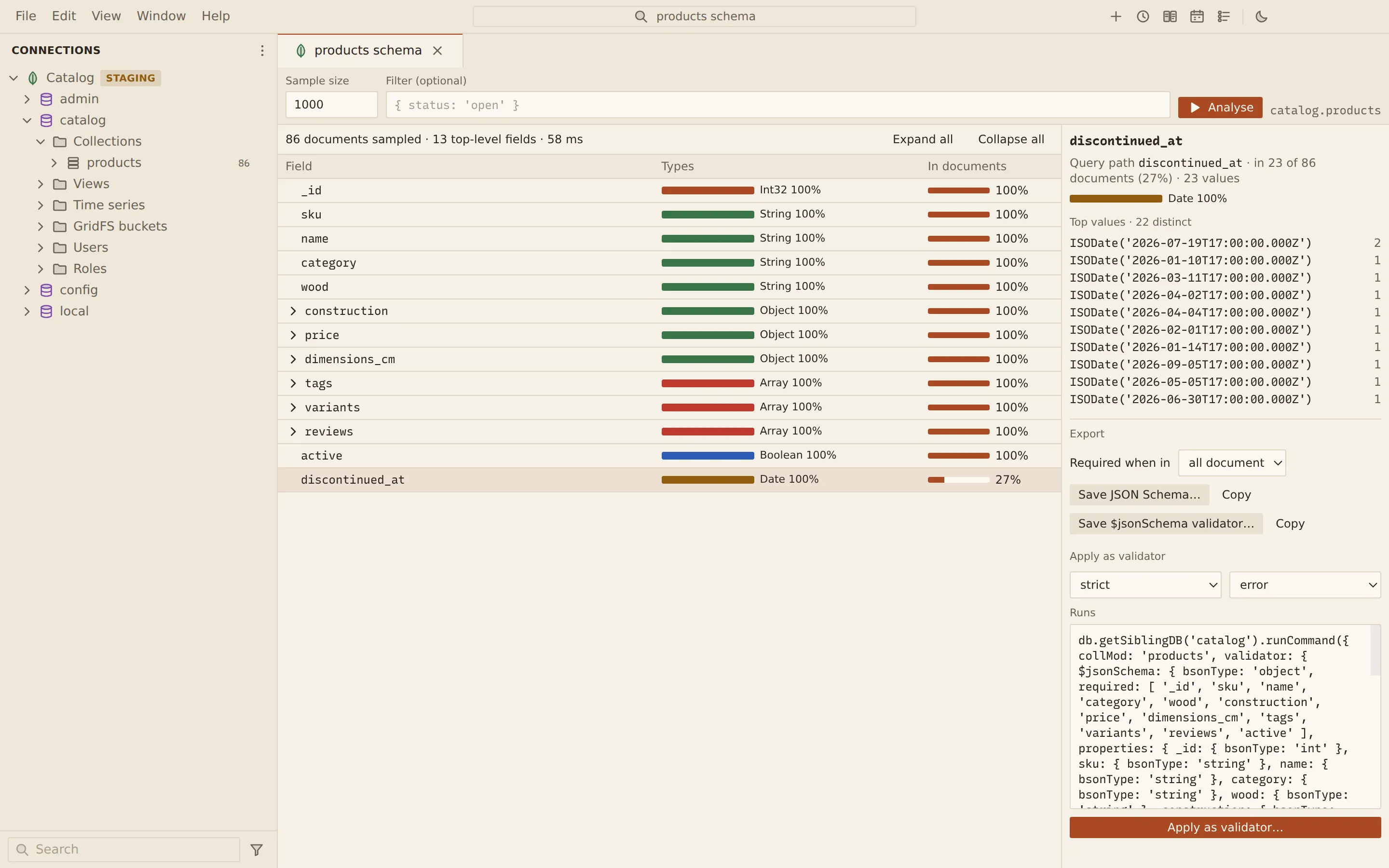Image resolution: width=1389 pixels, height=868 pixels.
Task: Click the search magnifier in top bar
Action: tap(640, 17)
